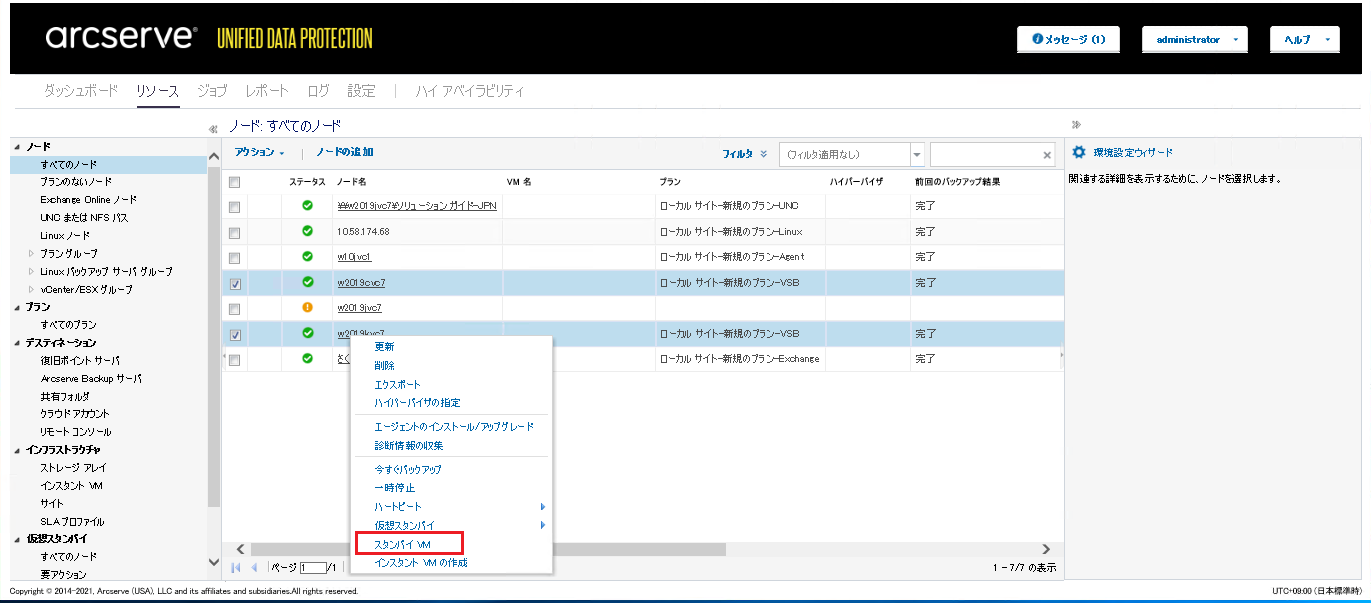This screenshot has height=603, width=1371.
Task: Click the page number input field
Action: (x=313, y=567)
